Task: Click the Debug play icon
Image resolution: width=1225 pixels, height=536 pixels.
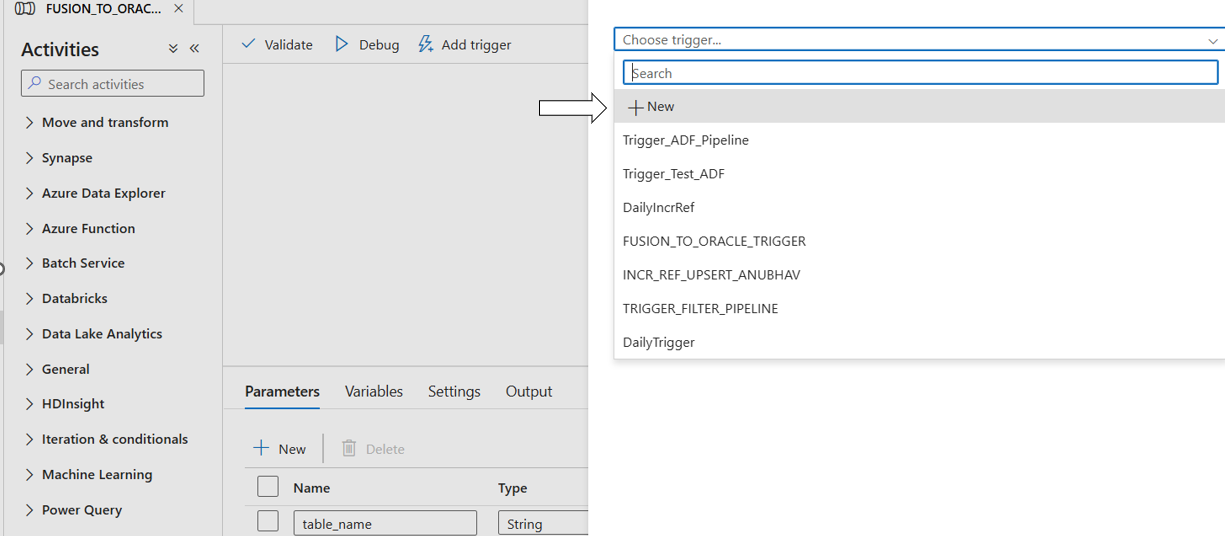Action: [x=342, y=44]
